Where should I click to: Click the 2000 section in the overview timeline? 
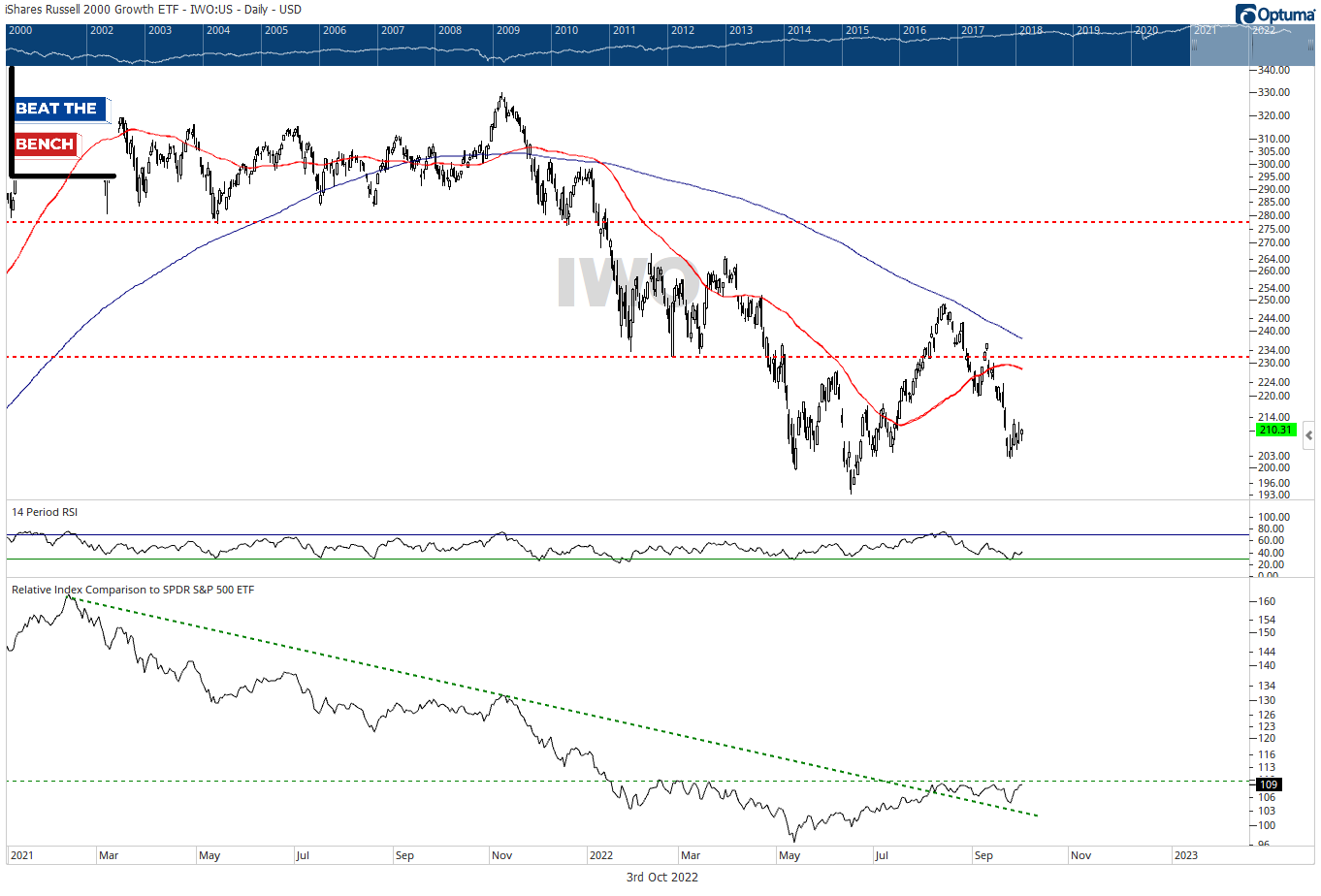47,45
